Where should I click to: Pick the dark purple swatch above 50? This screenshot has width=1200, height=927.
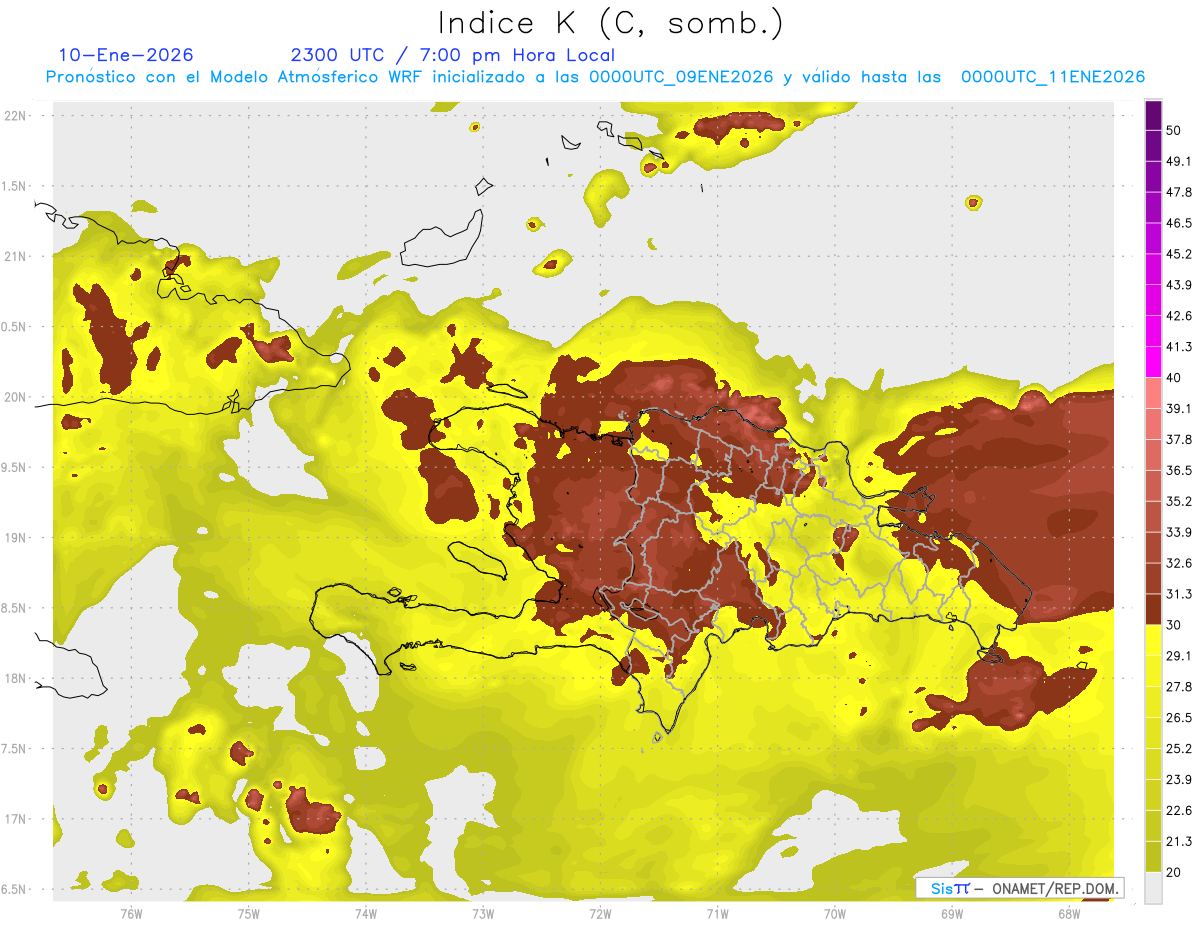pyautogui.click(x=1153, y=115)
